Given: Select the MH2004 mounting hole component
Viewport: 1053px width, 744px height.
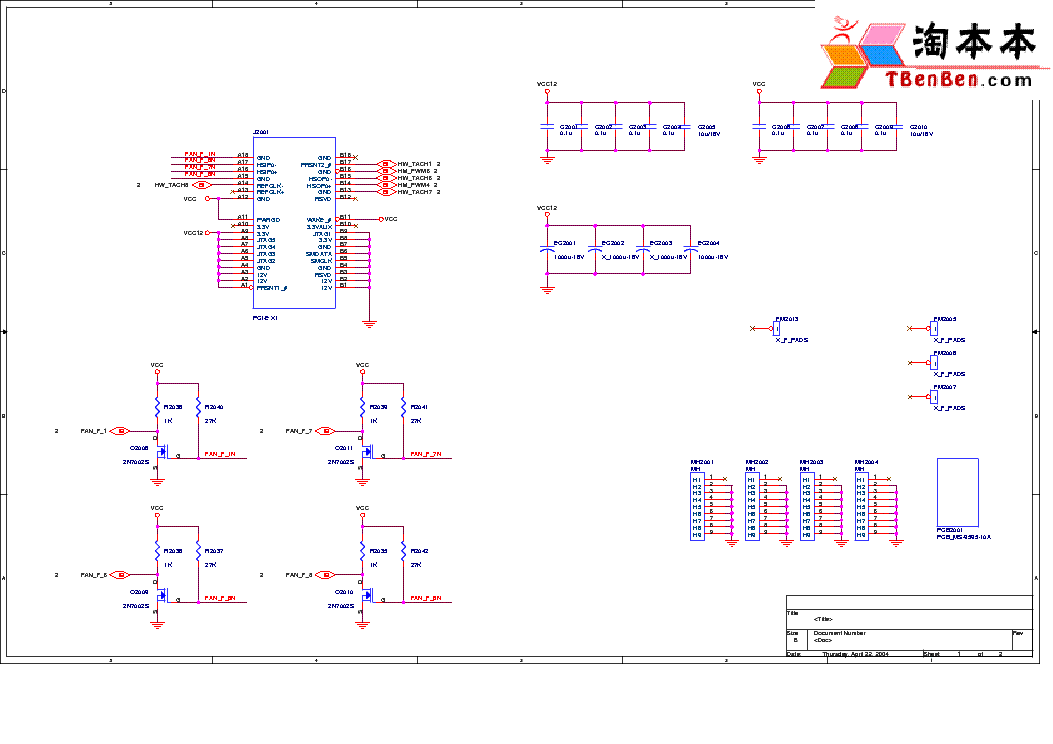Looking at the screenshot, I should pos(861,507).
